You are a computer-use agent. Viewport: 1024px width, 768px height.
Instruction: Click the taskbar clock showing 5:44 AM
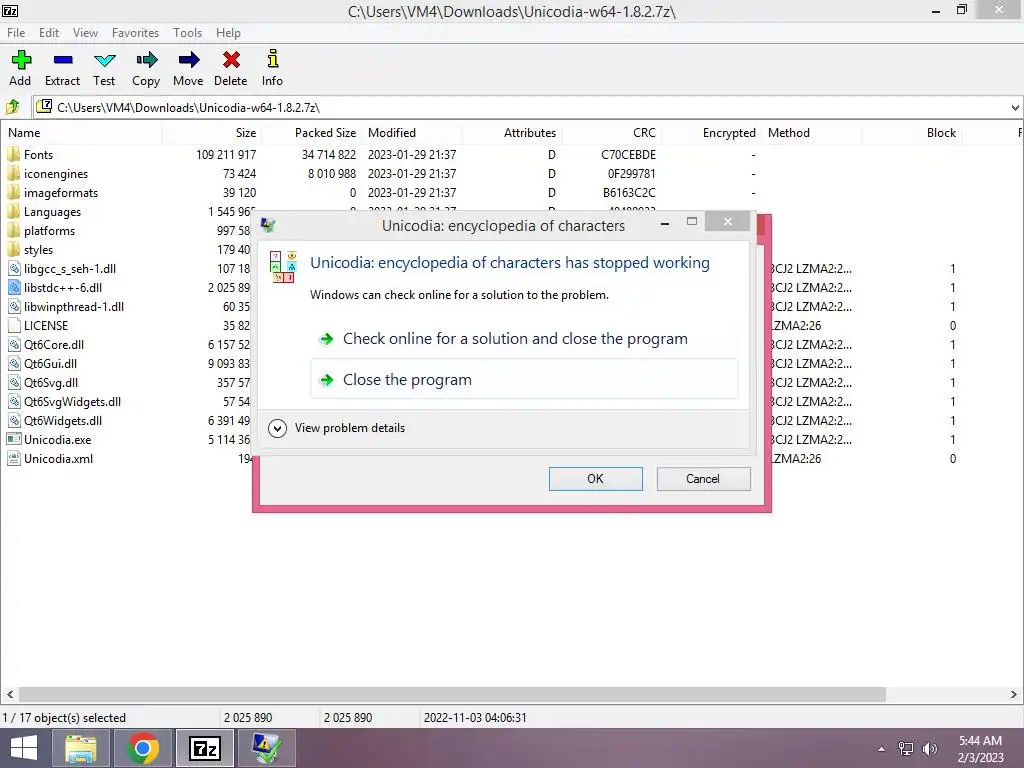point(980,748)
